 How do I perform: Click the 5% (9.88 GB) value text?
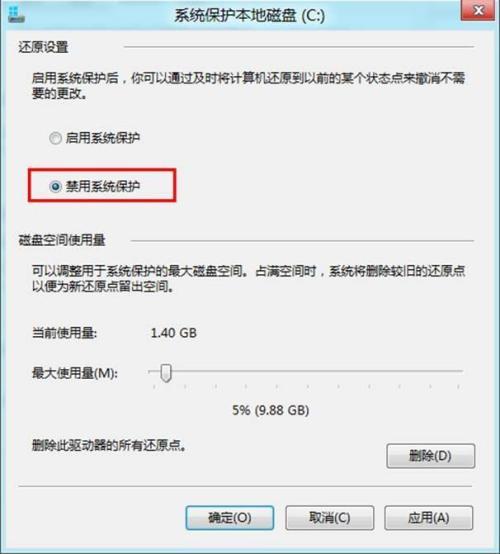click(271, 410)
